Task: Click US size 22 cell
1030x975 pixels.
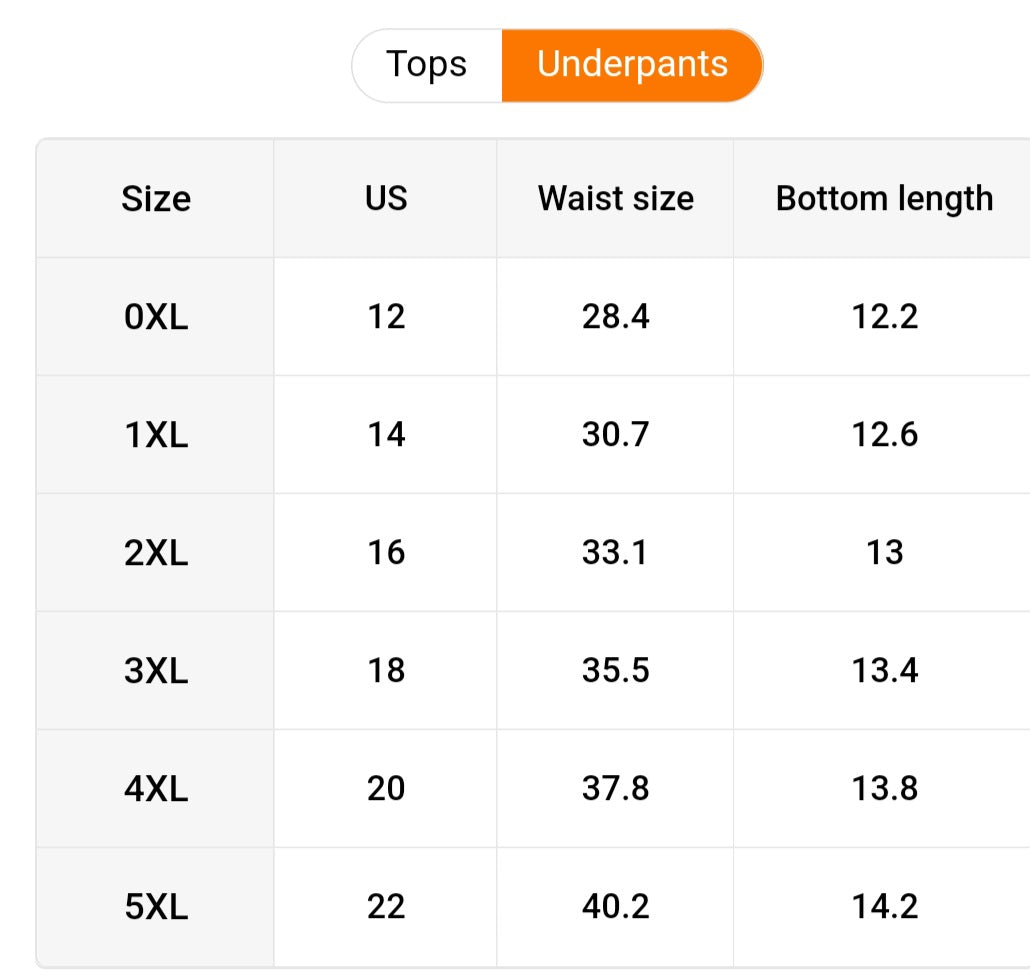Action: (386, 907)
